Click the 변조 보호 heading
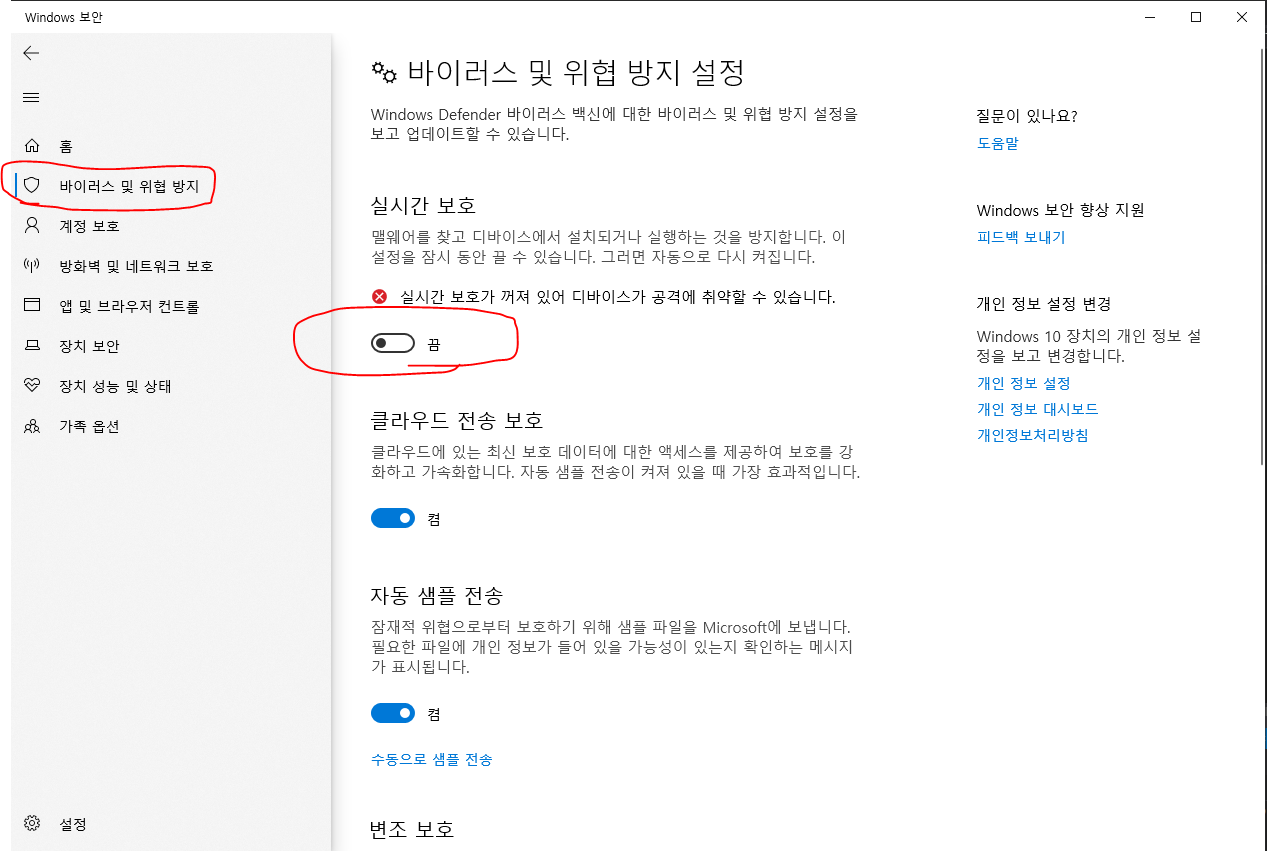This screenshot has width=1267, height=851. tap(412, 829)
